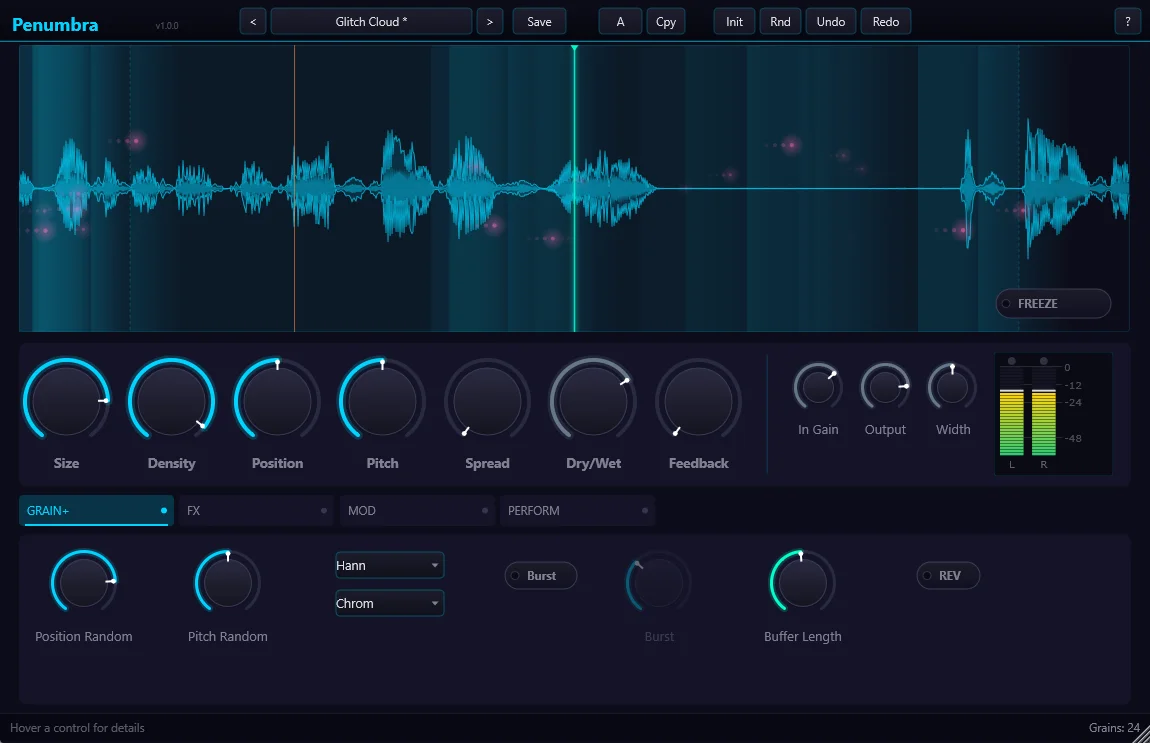The height and width of the screenshot is (743, 1150).
Task: Load previous preset with the < arrow
Action: click(x=253, y=22)
